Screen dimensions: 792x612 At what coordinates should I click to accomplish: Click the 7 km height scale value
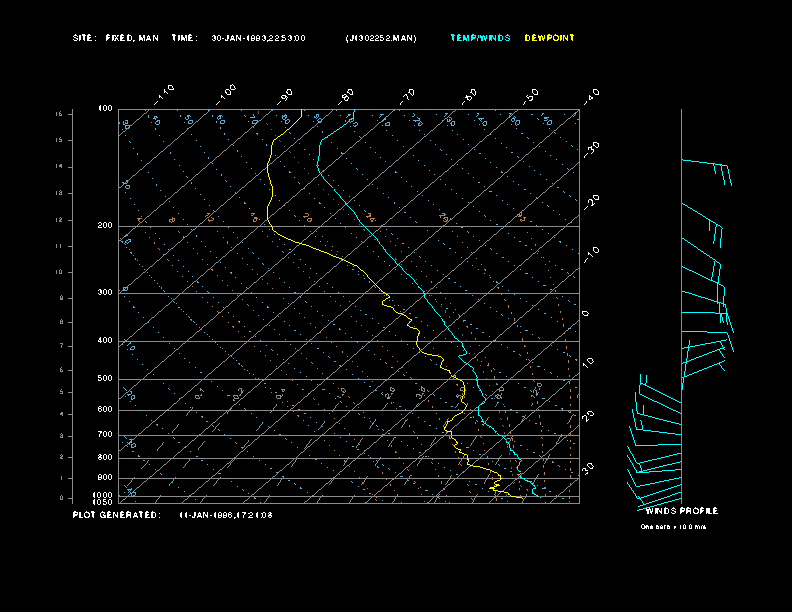click(61, 346)
